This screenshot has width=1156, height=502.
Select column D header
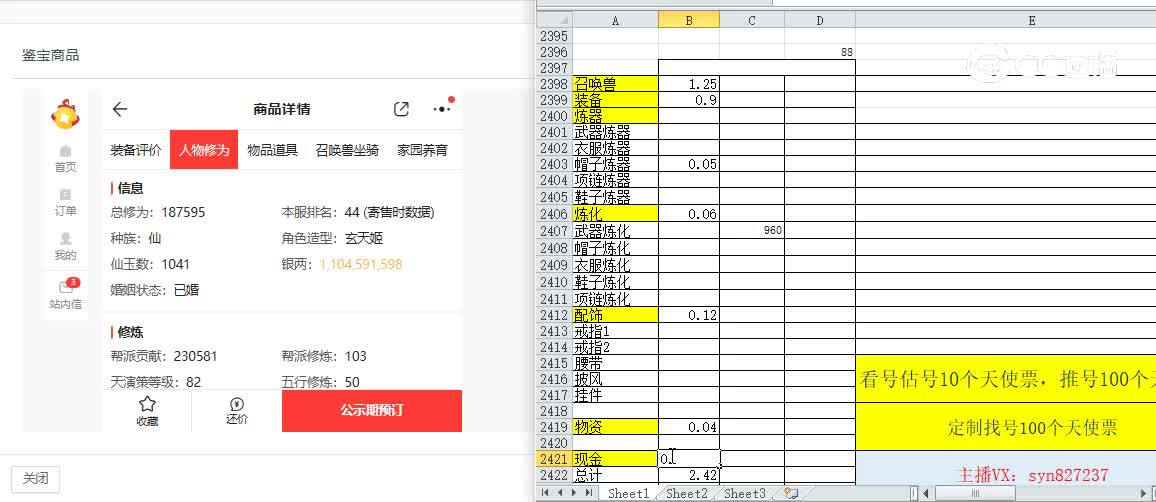(820, 20)
